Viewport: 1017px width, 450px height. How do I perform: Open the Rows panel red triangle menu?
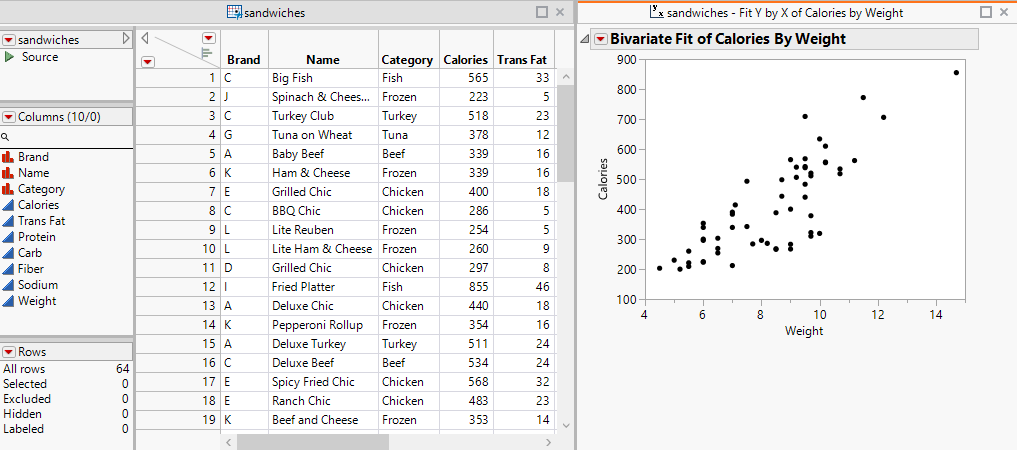pyautogui.click(x=9, y=352)
